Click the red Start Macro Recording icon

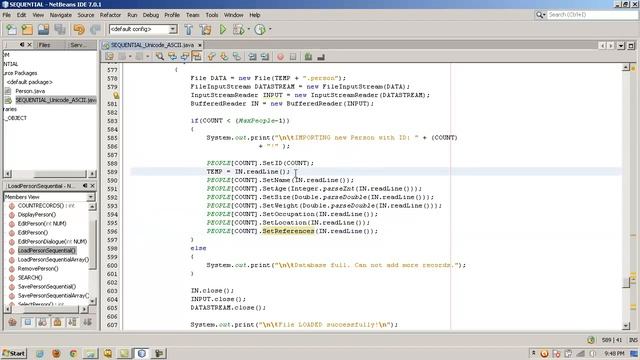(x=280, y=57)
